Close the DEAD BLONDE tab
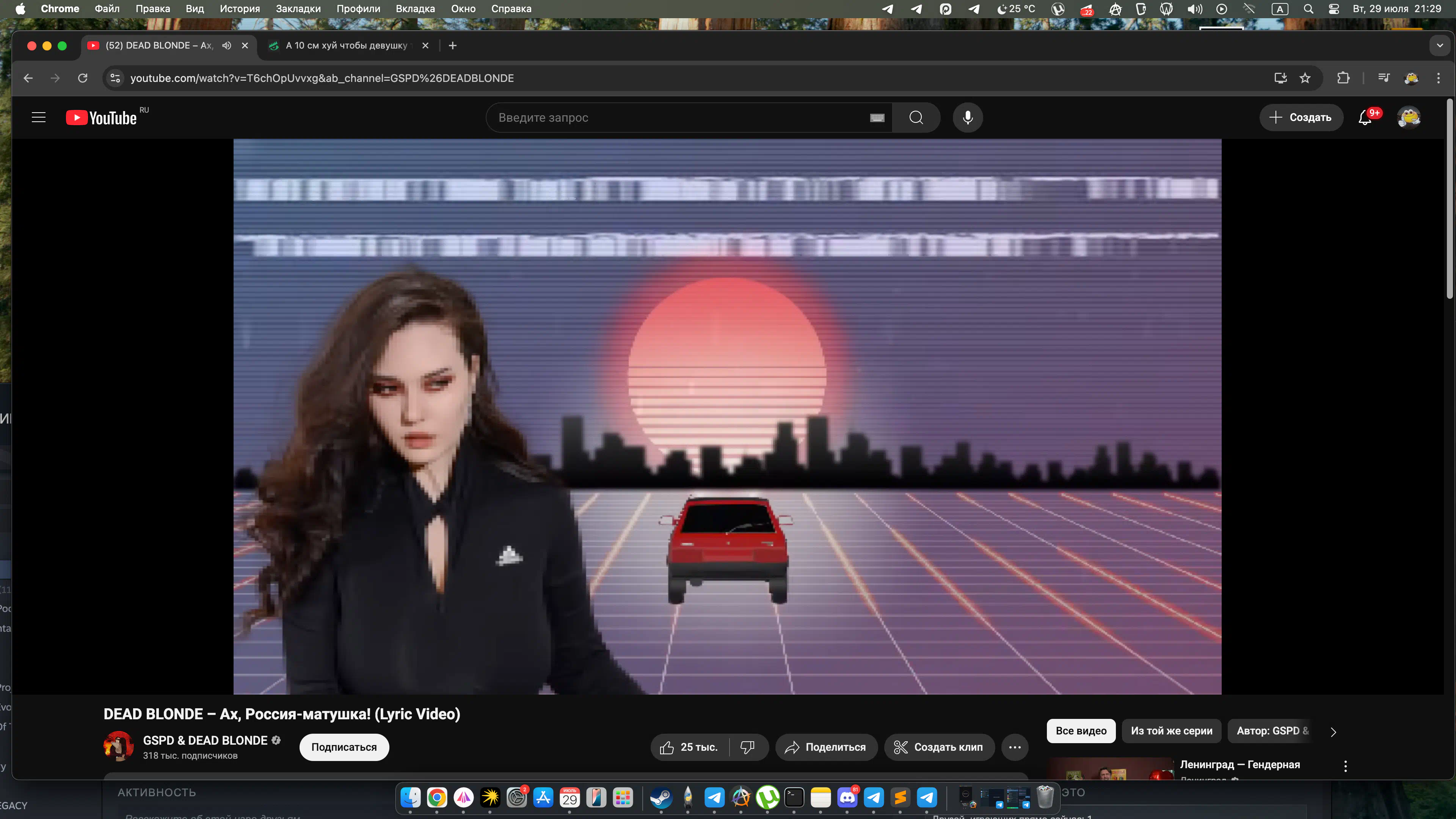Image resolution: width=1456 pixels, height=819 pixels. click(245, 45)
